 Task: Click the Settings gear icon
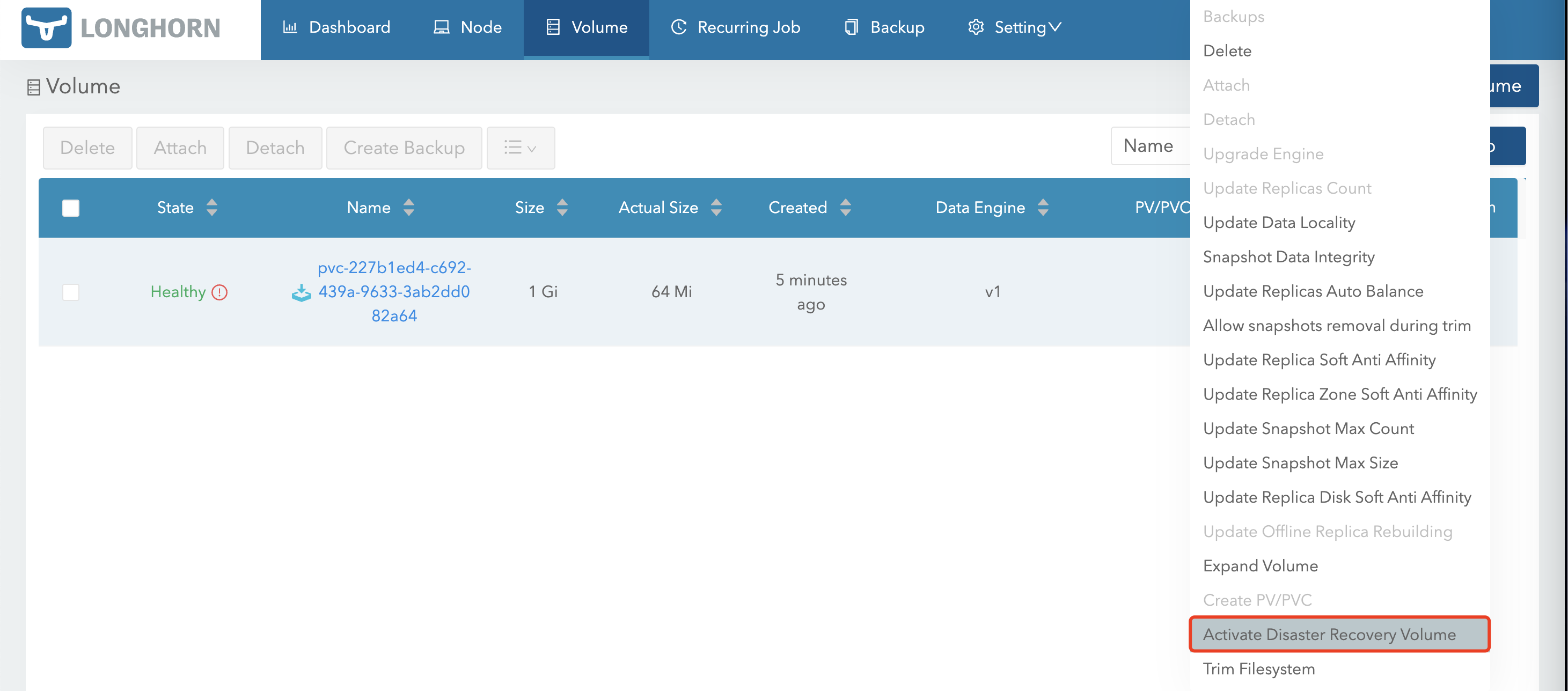pyautogui.click(x=976, y=27)
